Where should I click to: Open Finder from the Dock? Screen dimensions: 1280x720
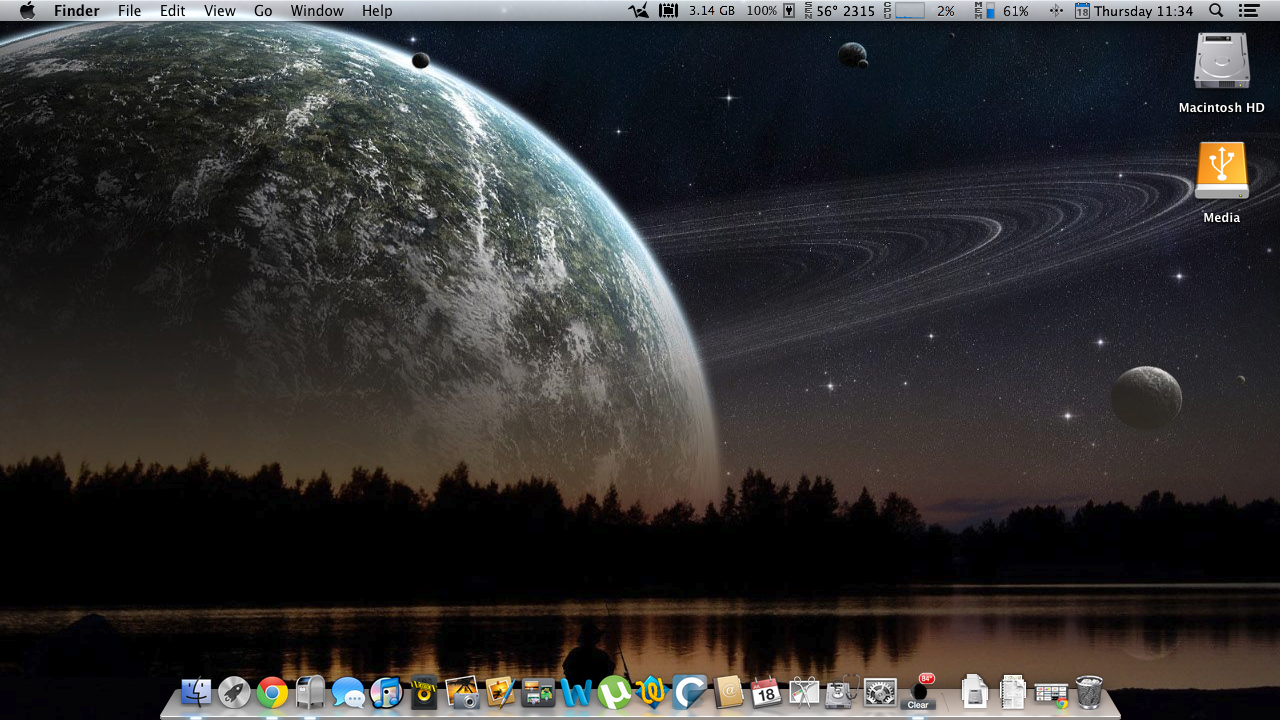(x=196, y=692)
